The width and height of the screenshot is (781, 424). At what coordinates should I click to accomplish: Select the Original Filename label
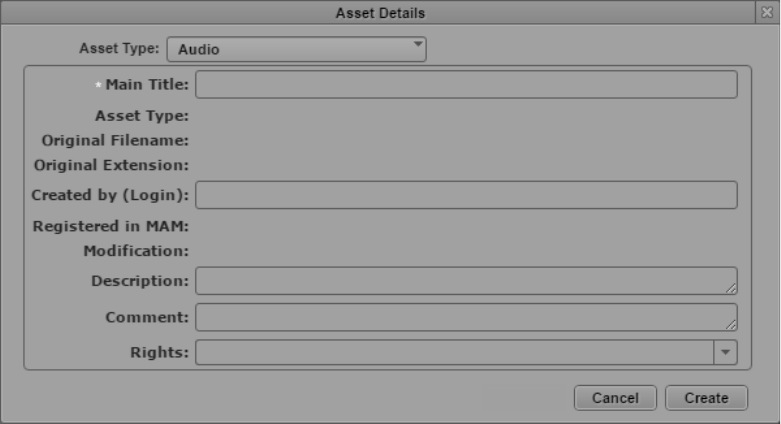point(115,140)
